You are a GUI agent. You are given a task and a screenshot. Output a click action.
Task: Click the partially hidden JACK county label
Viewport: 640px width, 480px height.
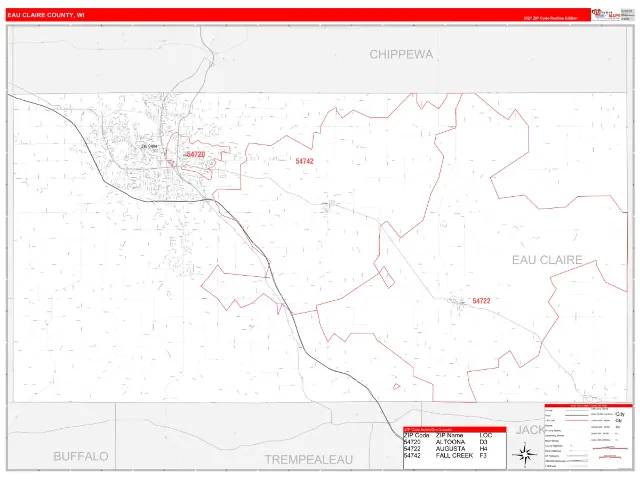tap(530, 430)
